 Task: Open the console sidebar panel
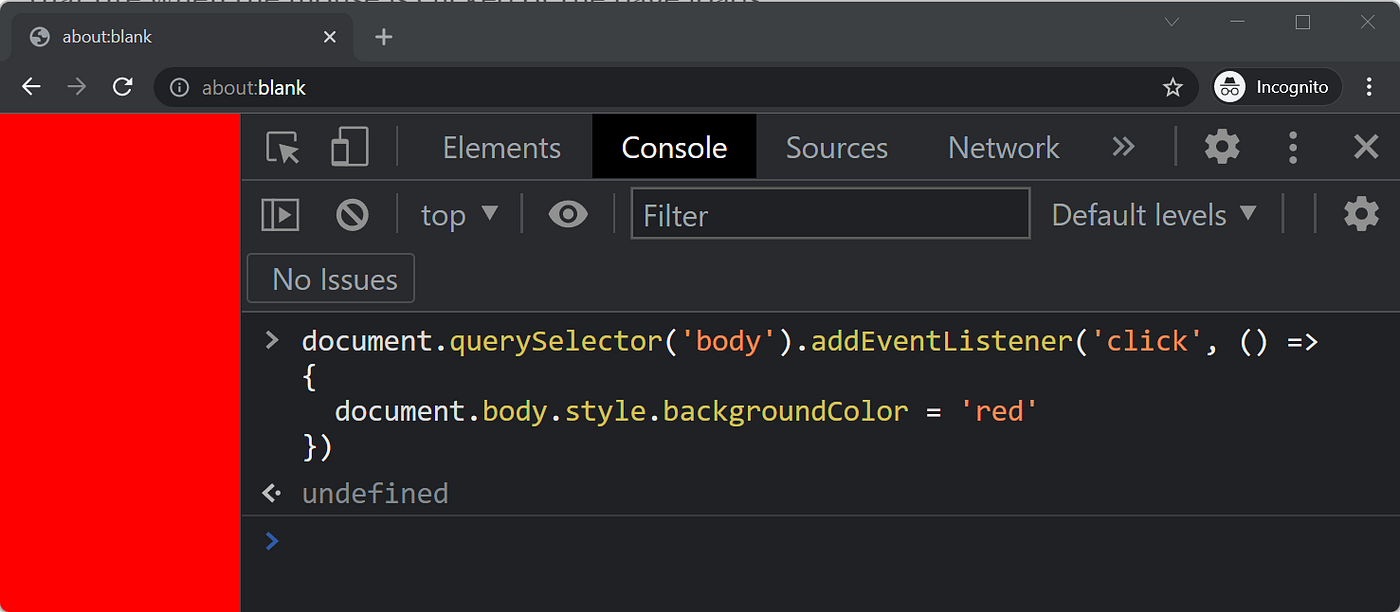click(x=280, y=213)
